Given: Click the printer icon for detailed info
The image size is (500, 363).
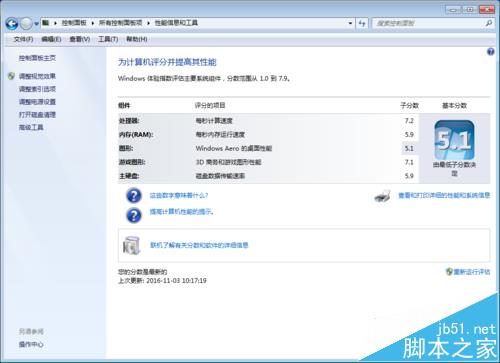Looking at the screenshot, I should 383,196.
